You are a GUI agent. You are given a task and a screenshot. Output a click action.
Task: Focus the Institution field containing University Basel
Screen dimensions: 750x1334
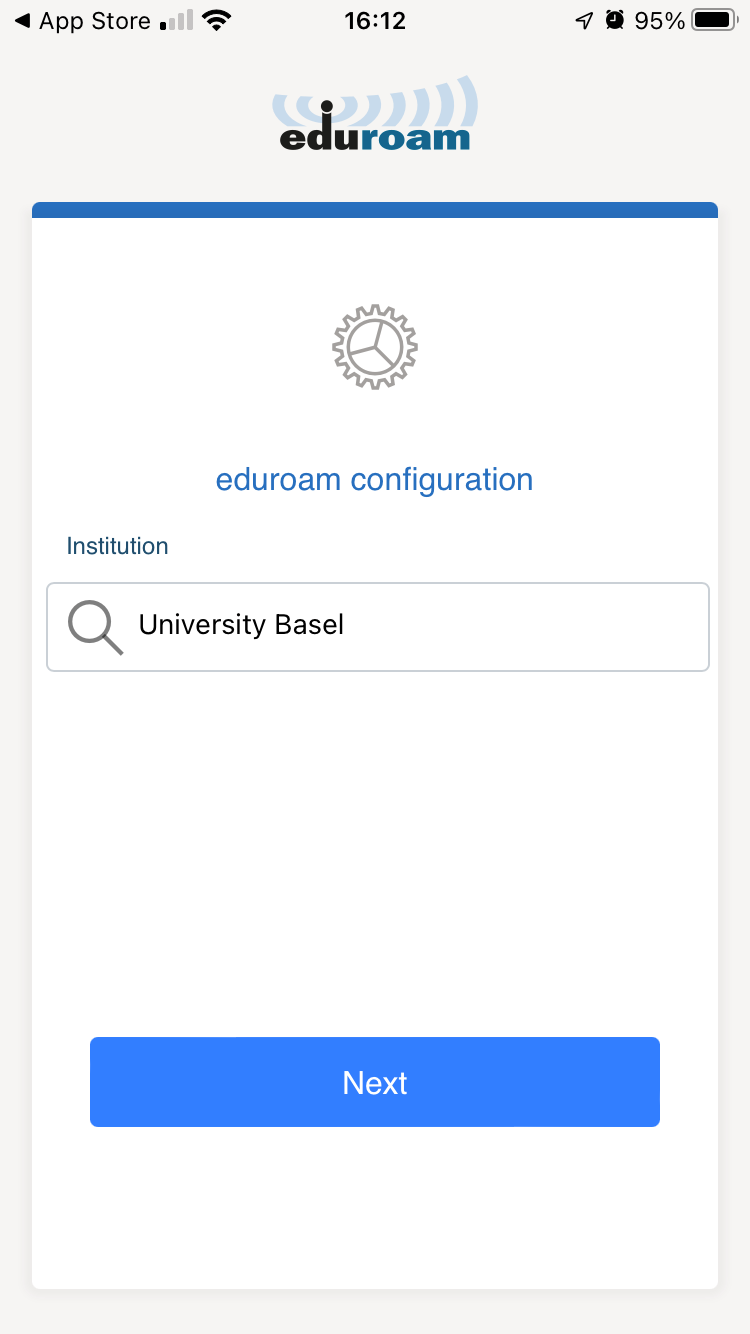pos(400,626)
